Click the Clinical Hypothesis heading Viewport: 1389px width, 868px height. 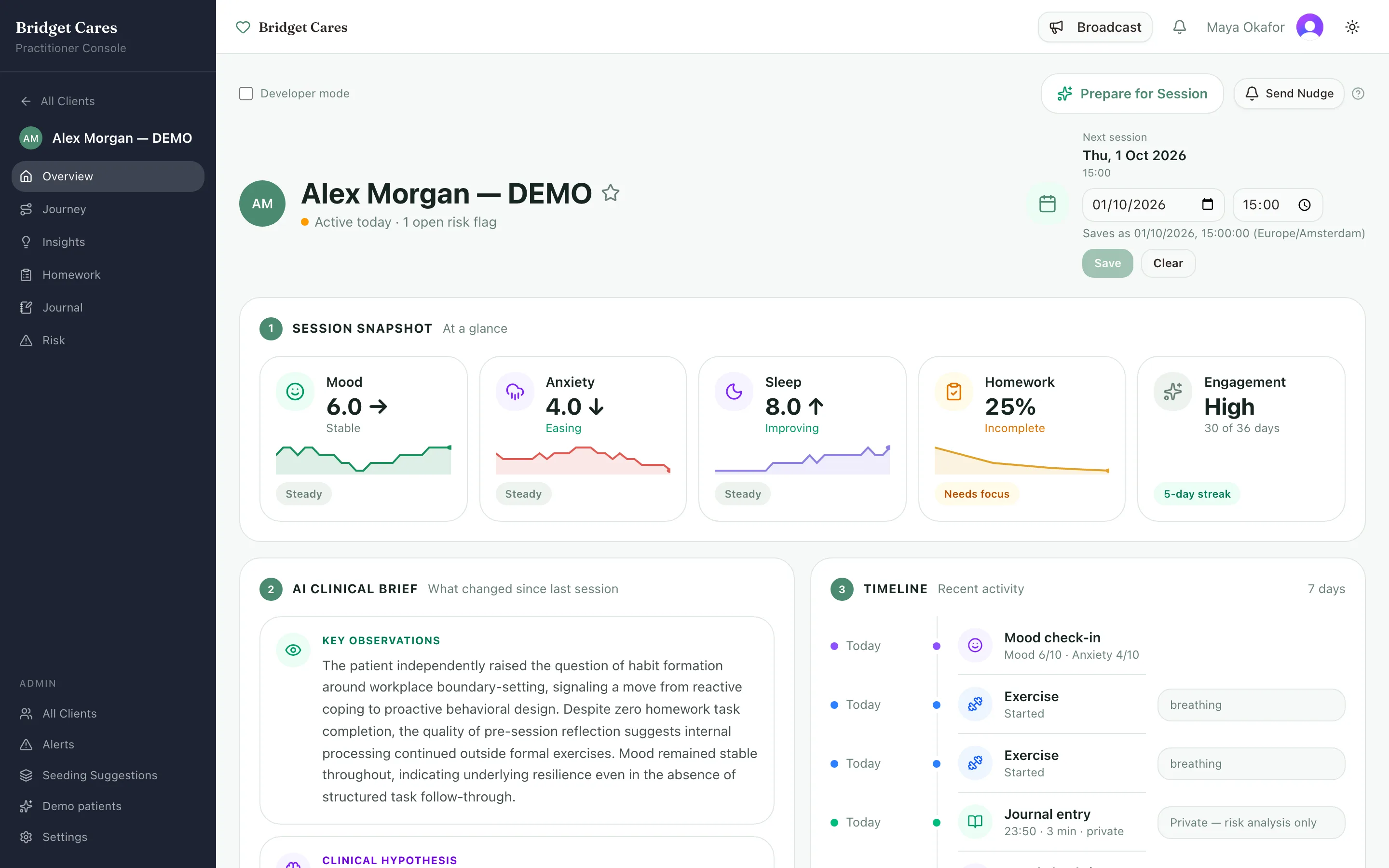pyautogui.click(x=390, y=860)
